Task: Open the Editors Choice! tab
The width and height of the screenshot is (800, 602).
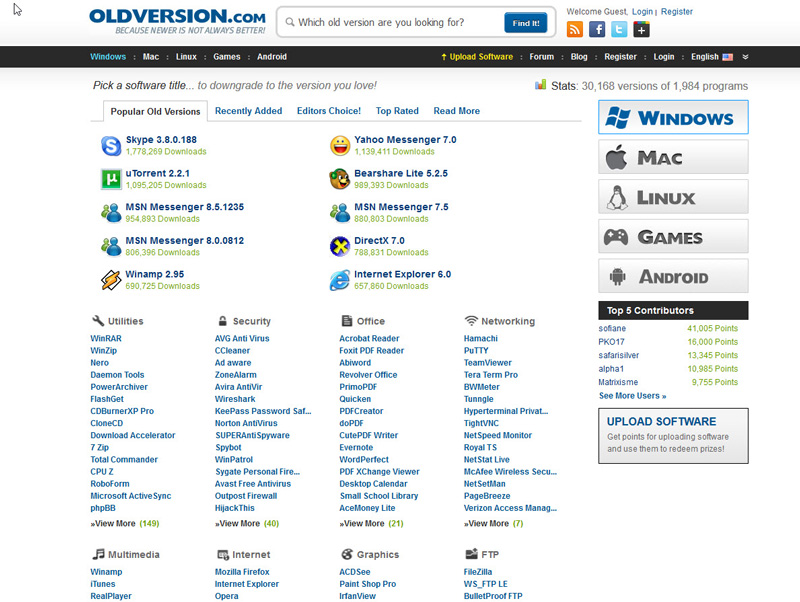Action: [329, 111]
